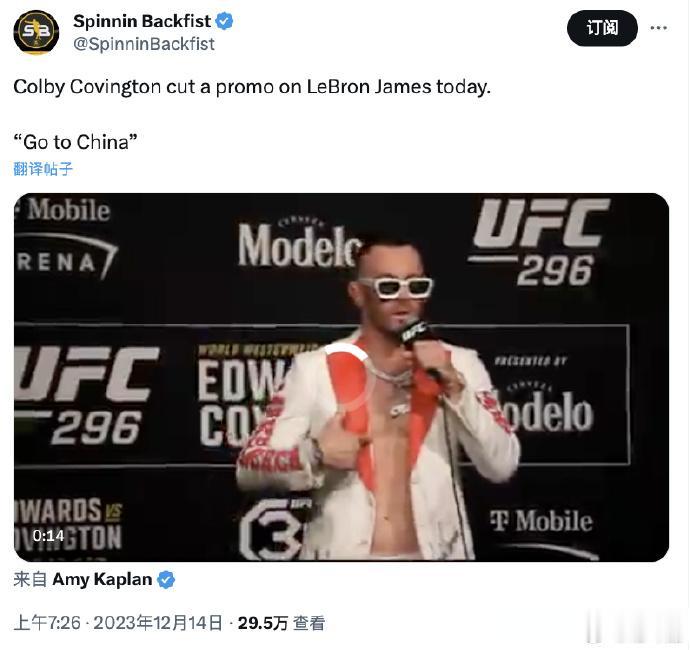
Task: Click the 来自 source attribution label
Action: coord(30,579)
